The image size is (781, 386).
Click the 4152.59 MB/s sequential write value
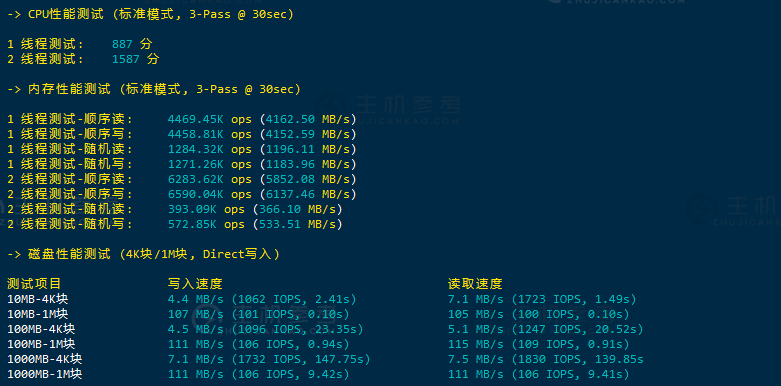point(308,134)
